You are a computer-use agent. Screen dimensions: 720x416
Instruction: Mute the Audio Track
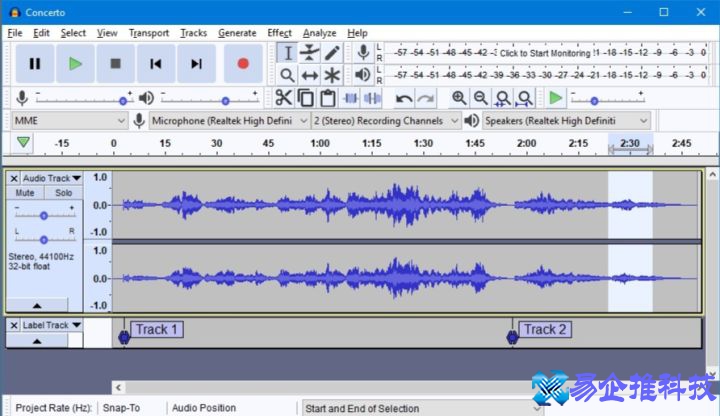(x=25, y=193)
